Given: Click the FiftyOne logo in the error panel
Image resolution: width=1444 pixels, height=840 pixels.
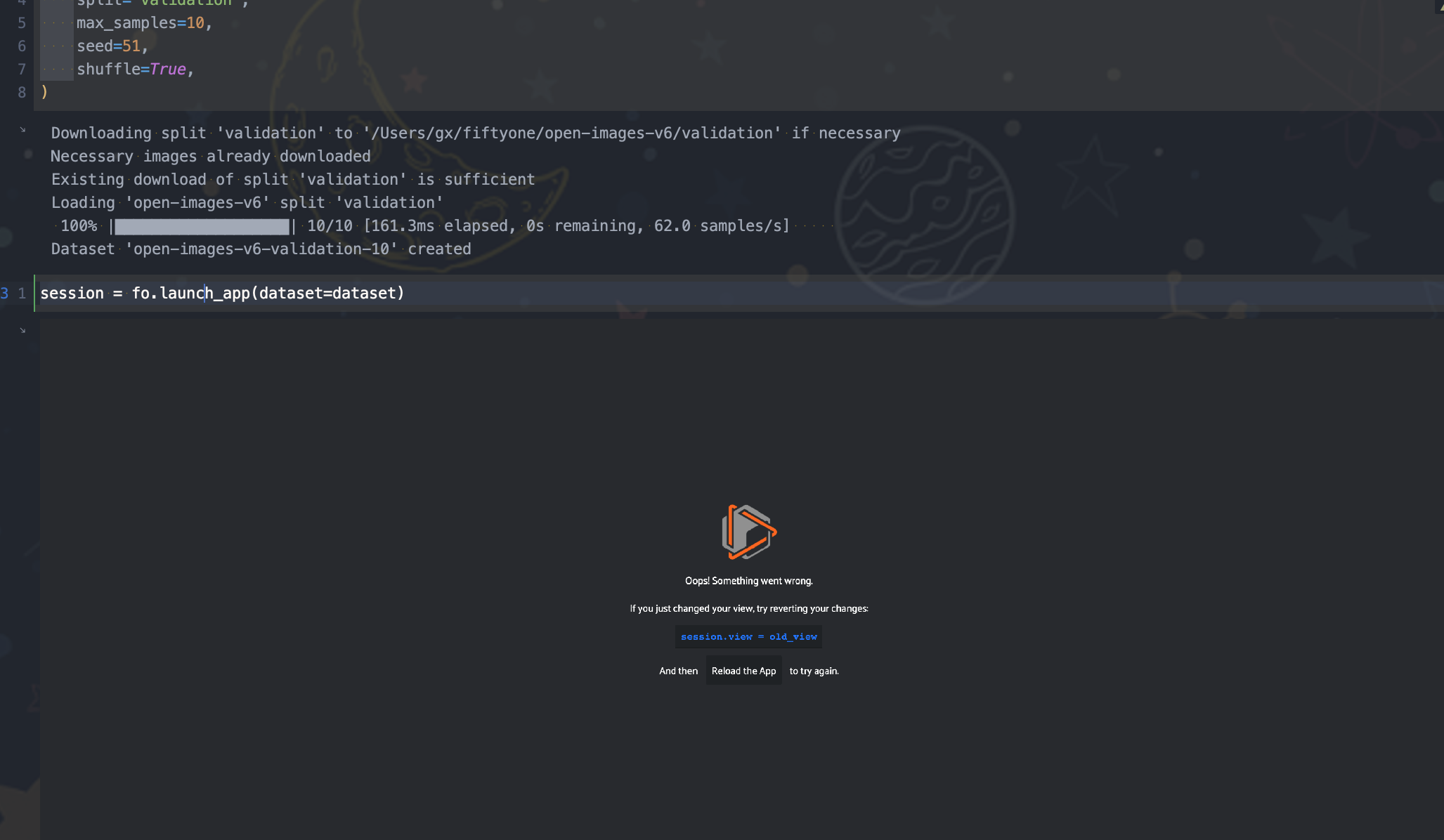Looking at the screenshot, I should [748, 532].
